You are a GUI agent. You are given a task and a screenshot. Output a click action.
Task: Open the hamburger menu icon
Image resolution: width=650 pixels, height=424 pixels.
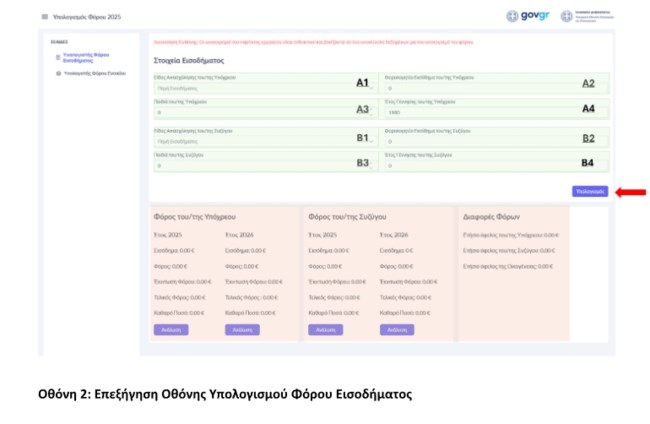44,17
